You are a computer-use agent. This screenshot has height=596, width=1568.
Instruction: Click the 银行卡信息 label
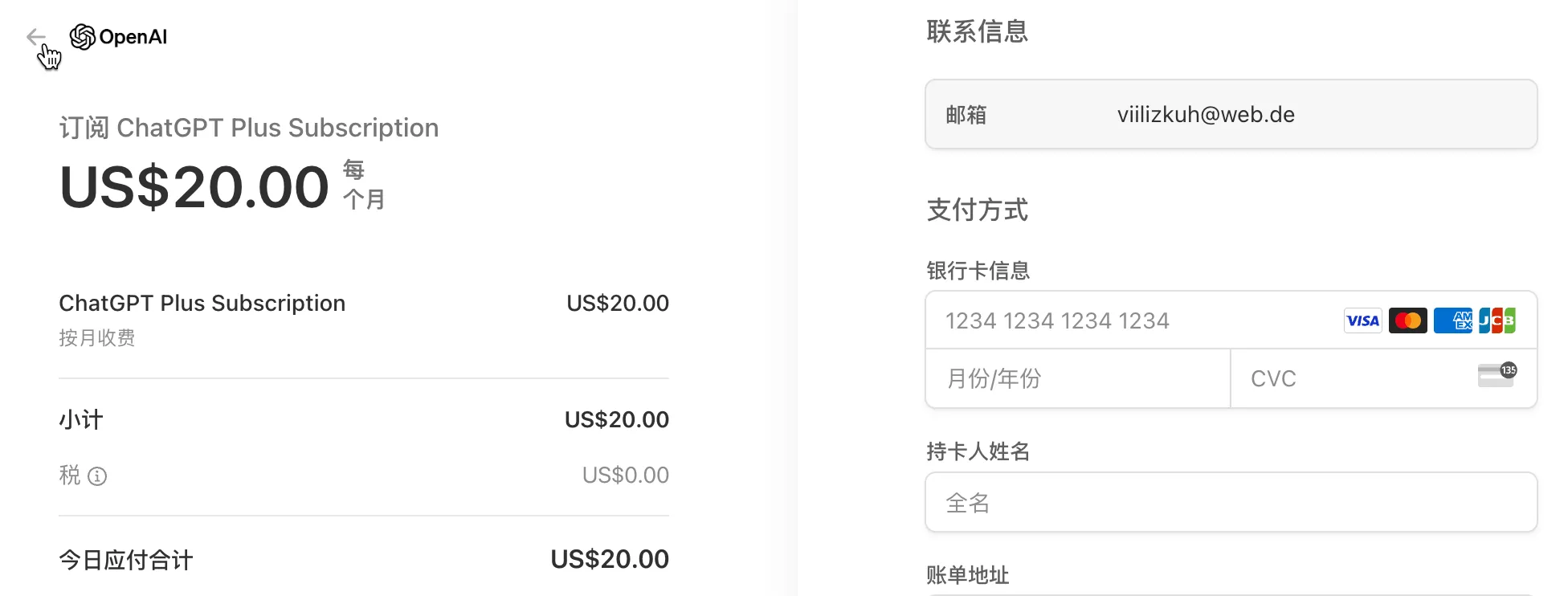coord(978,271)
